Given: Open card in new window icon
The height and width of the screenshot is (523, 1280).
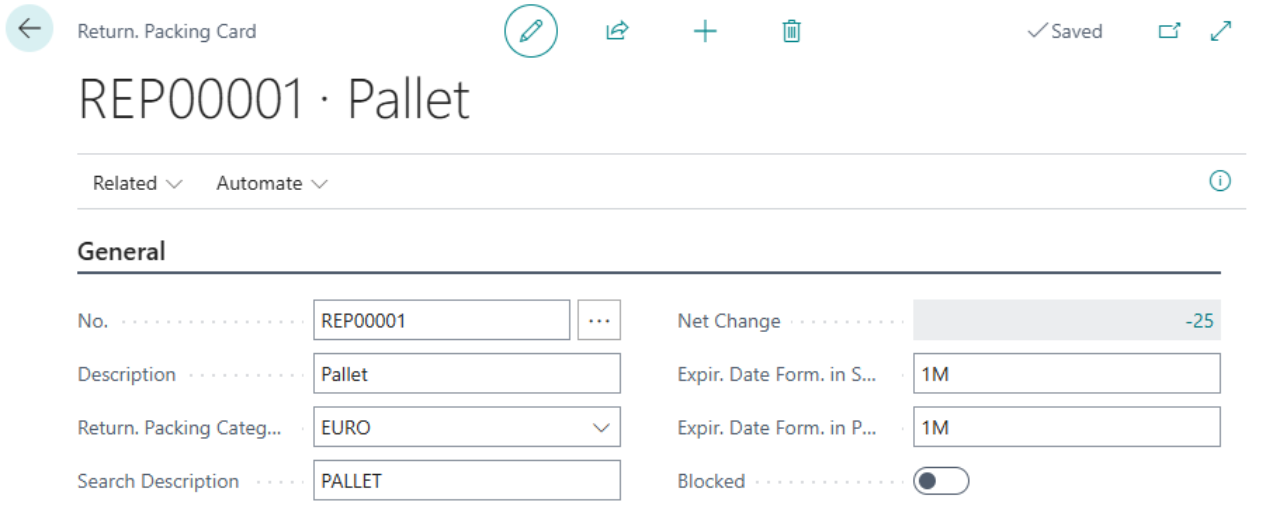Looking at the screenshot, I should pyautogui.click(x=1169, y=31).
